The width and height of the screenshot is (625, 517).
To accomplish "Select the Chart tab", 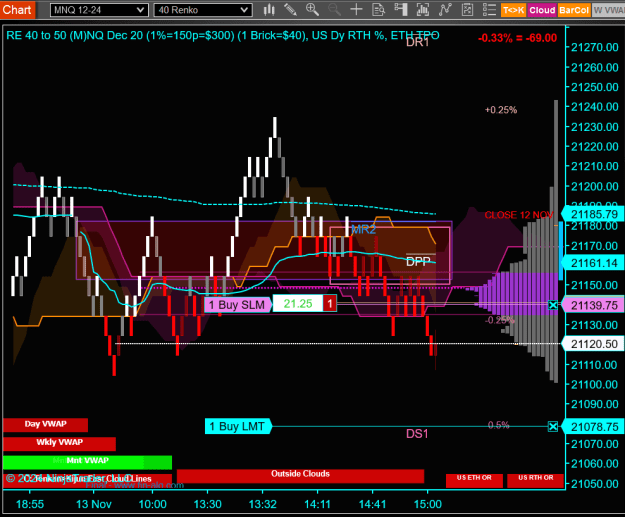I will coord(17,10).
